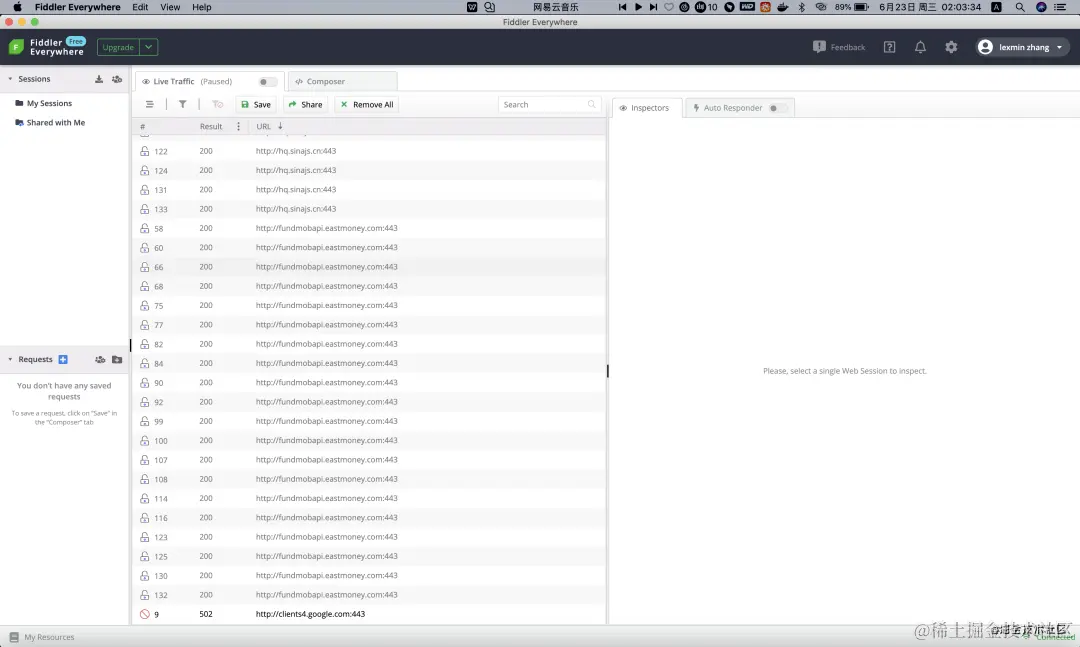Click the user avatar icon

pos(985,47)
